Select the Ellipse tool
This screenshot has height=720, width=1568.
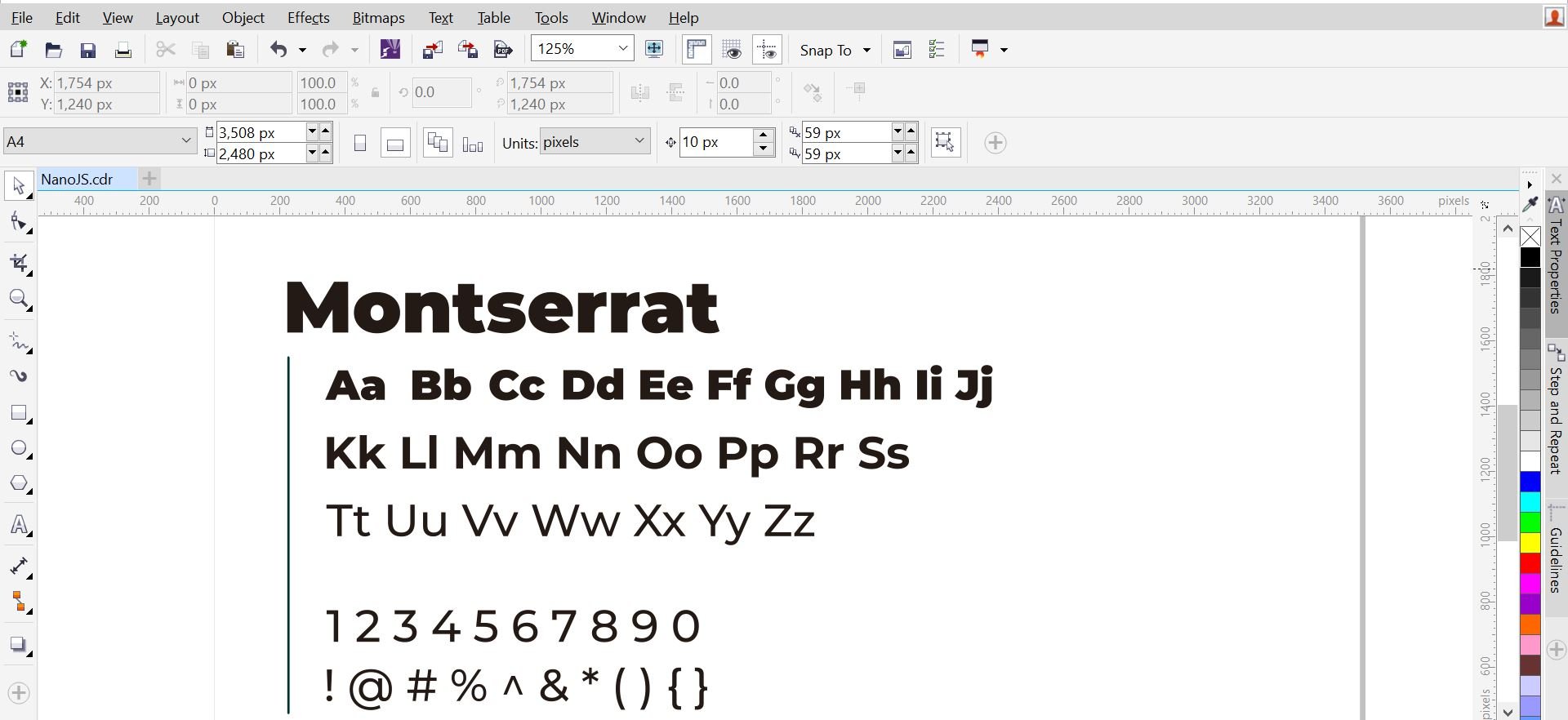point(20,449)
